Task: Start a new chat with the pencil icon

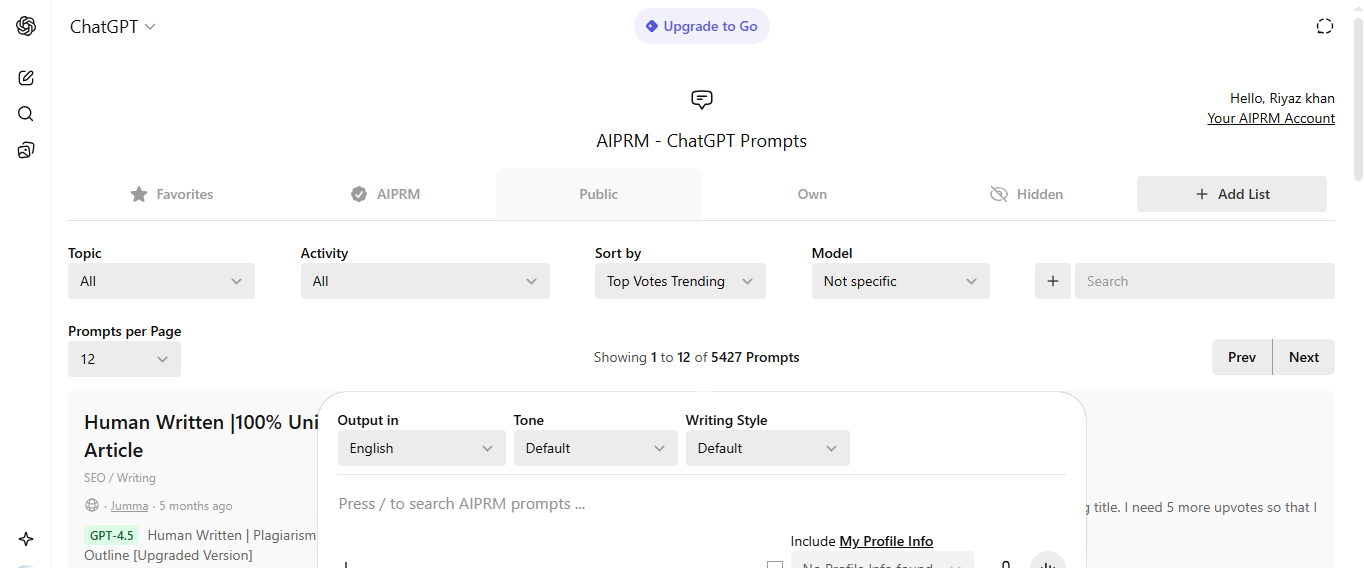Action: [x=26, y=78]
